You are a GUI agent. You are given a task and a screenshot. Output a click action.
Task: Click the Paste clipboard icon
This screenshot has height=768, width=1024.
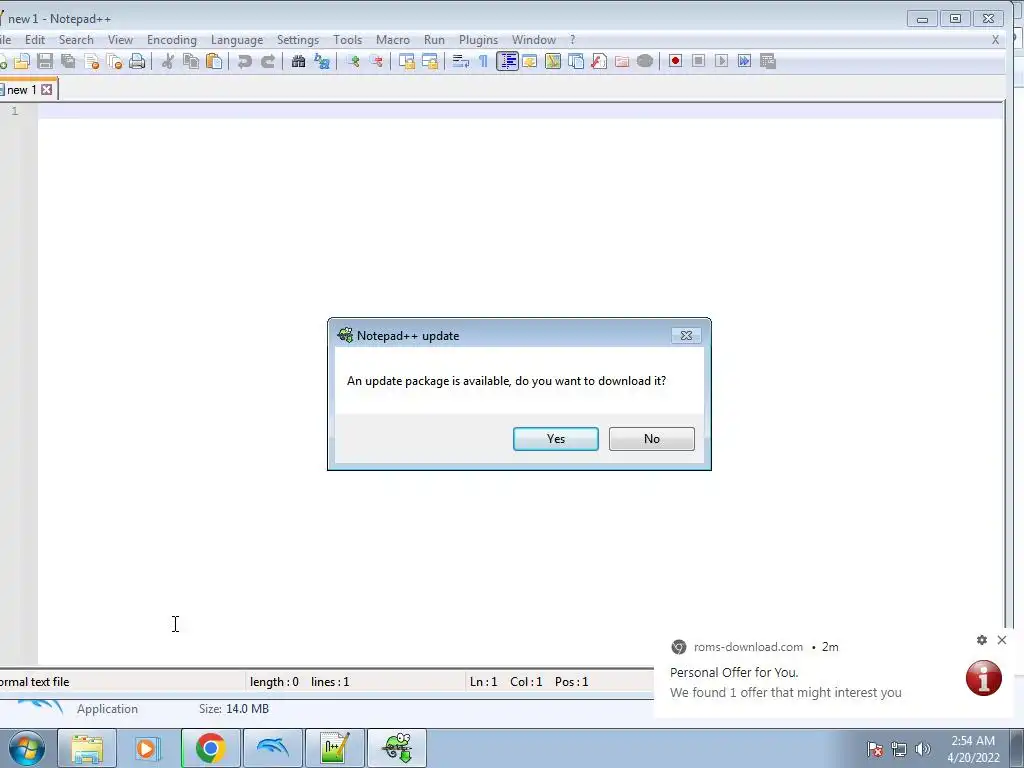click(x=214, y=61)
